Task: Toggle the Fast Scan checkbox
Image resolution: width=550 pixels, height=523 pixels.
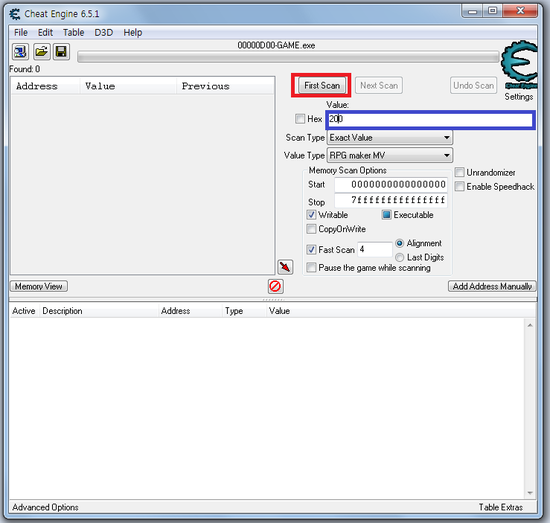Action: [x=311, y=250]
